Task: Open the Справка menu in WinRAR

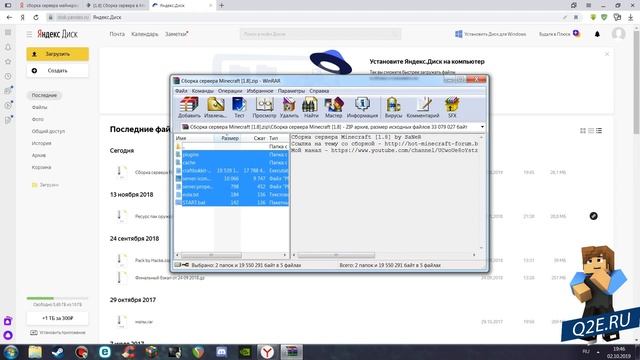Action: [319, 91]
